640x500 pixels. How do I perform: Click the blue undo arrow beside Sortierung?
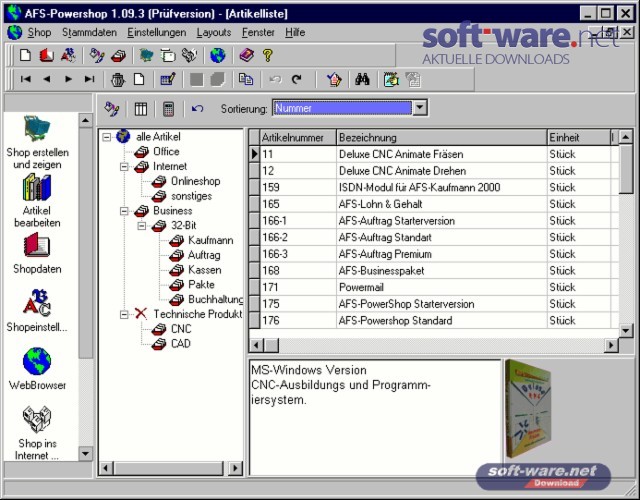tap(198, 109)
